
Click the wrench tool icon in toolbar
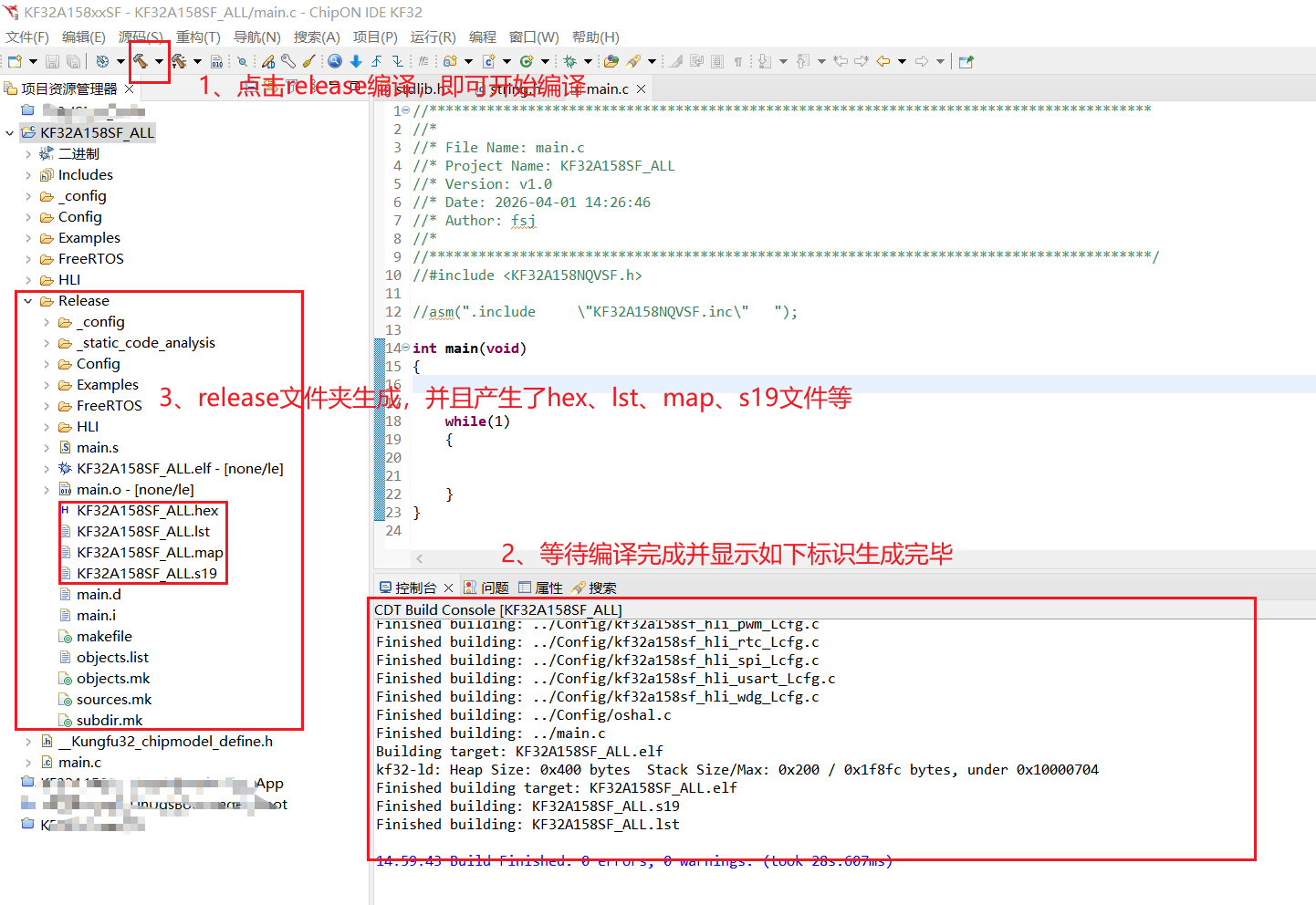pos(288,61)
